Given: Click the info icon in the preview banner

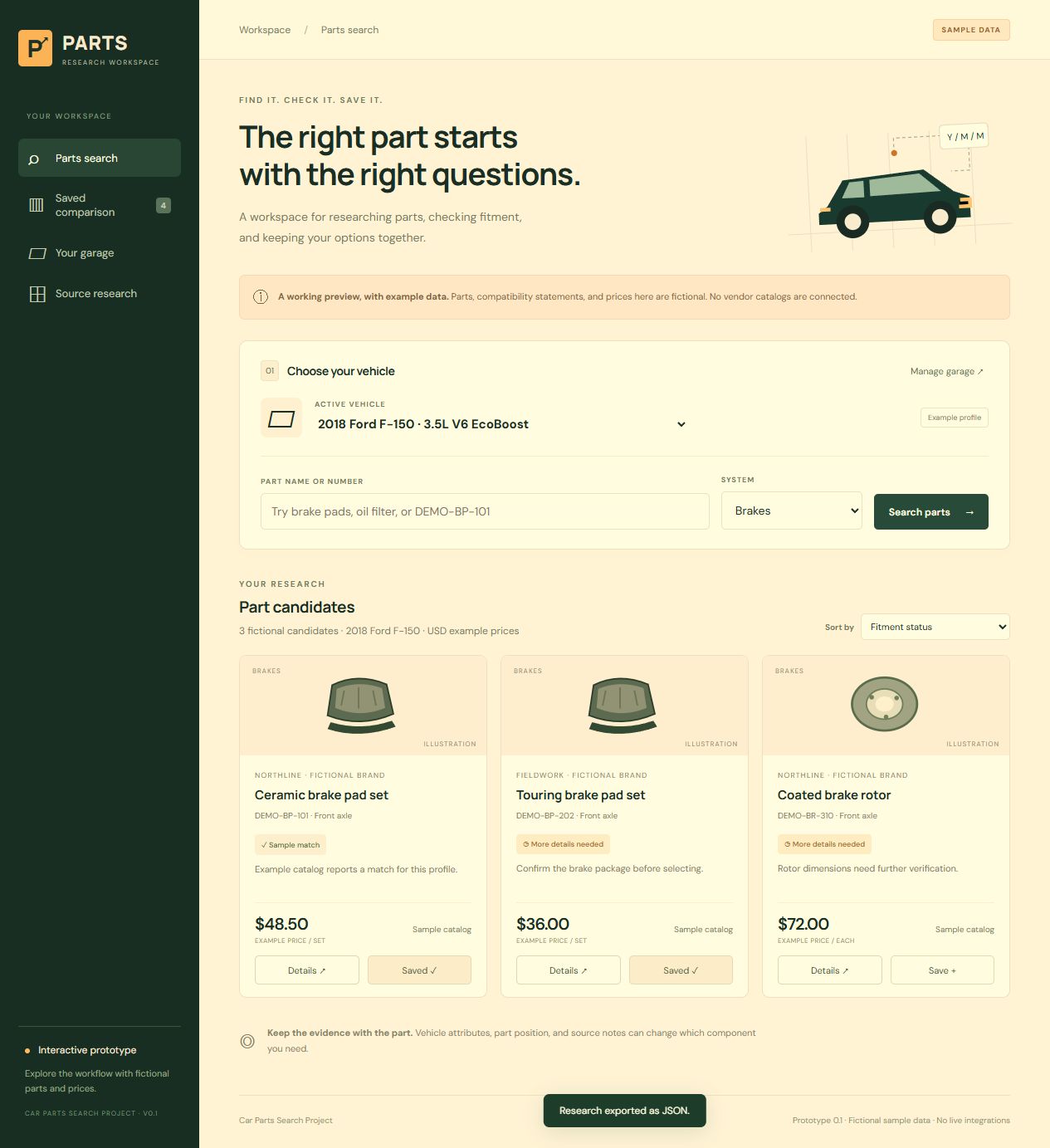Looking at the screenshot, I should (261, 296).
